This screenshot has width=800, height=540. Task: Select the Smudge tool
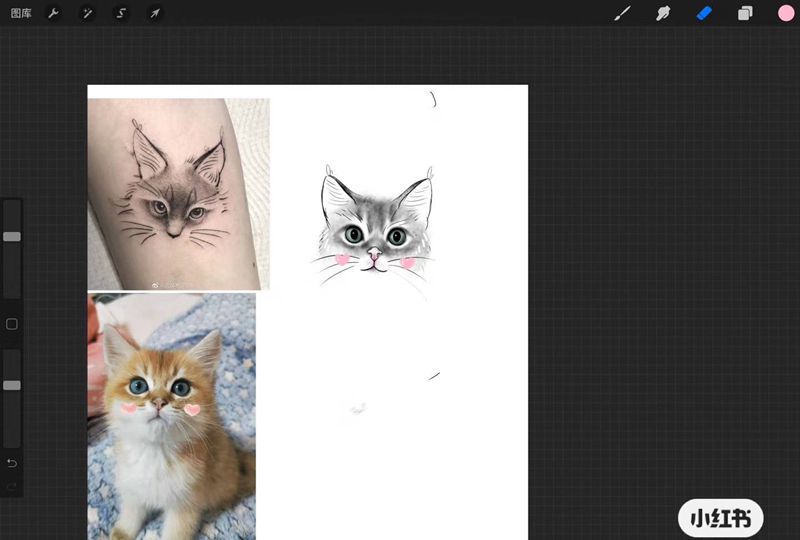662,13
